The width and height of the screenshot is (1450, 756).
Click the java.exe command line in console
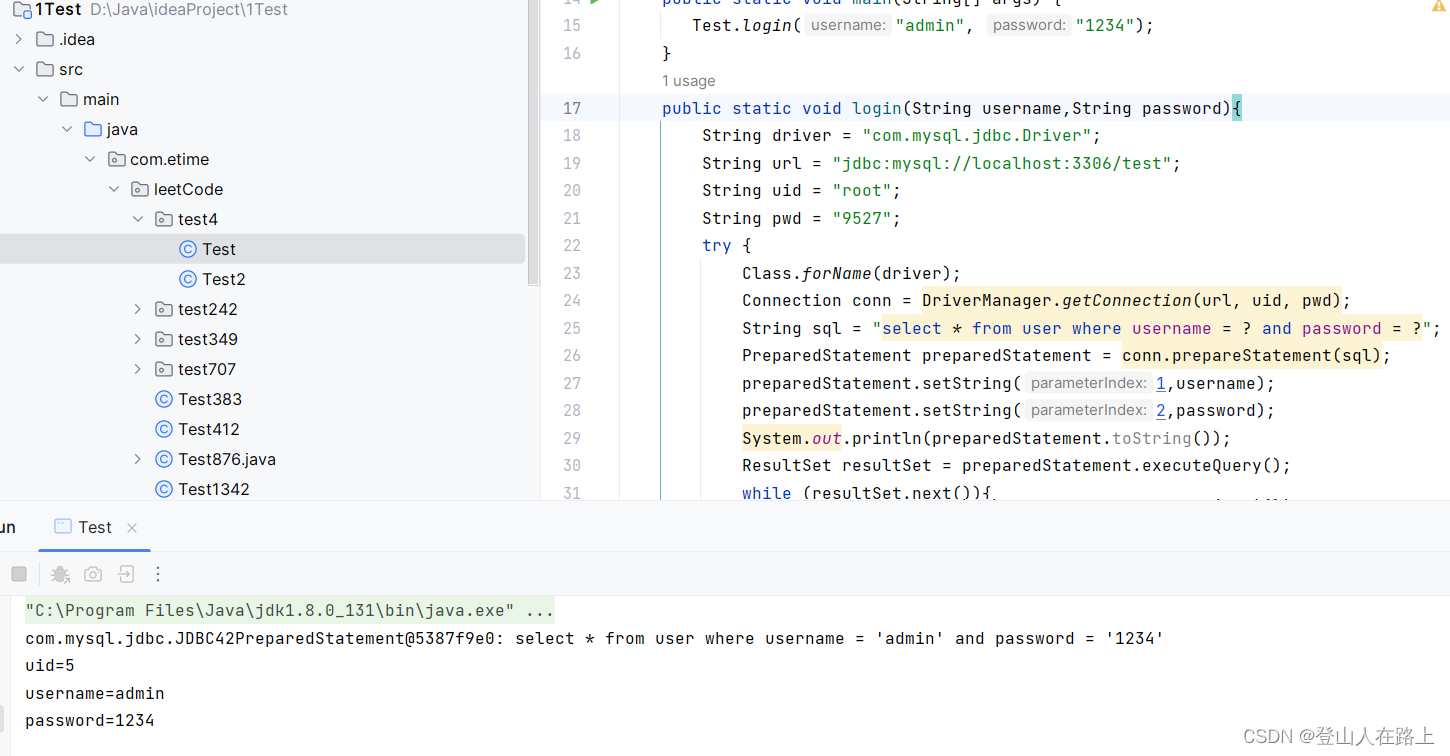coord(289,611)
